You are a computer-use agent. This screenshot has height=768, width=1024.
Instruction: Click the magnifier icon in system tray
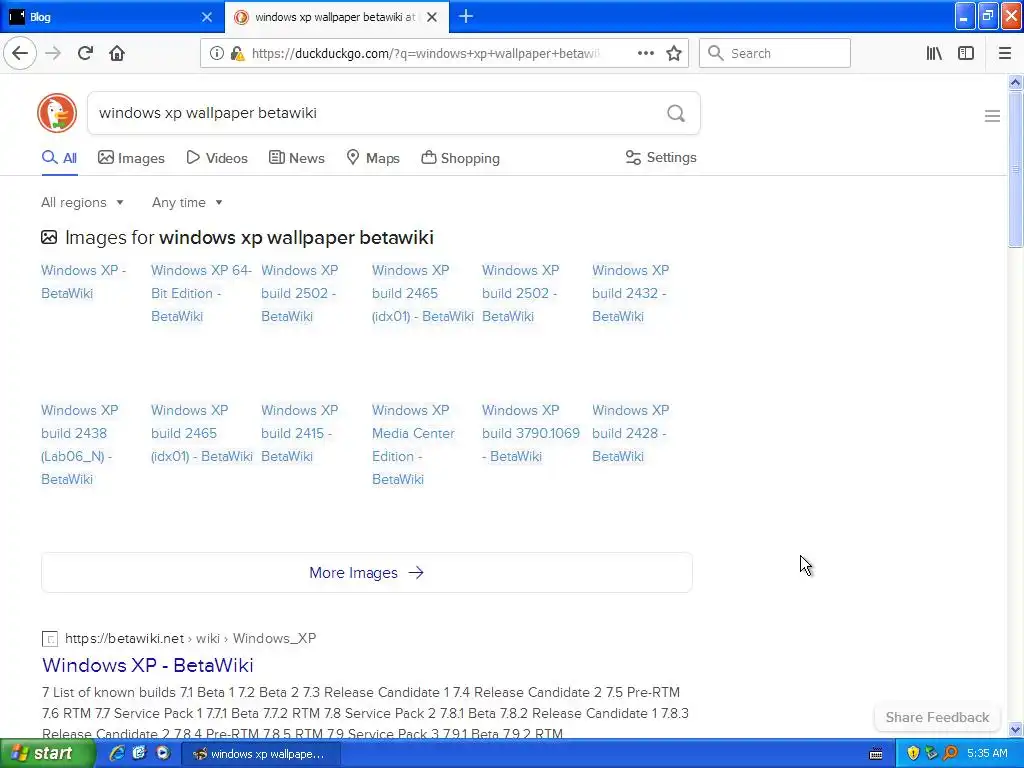click(950, 753)
